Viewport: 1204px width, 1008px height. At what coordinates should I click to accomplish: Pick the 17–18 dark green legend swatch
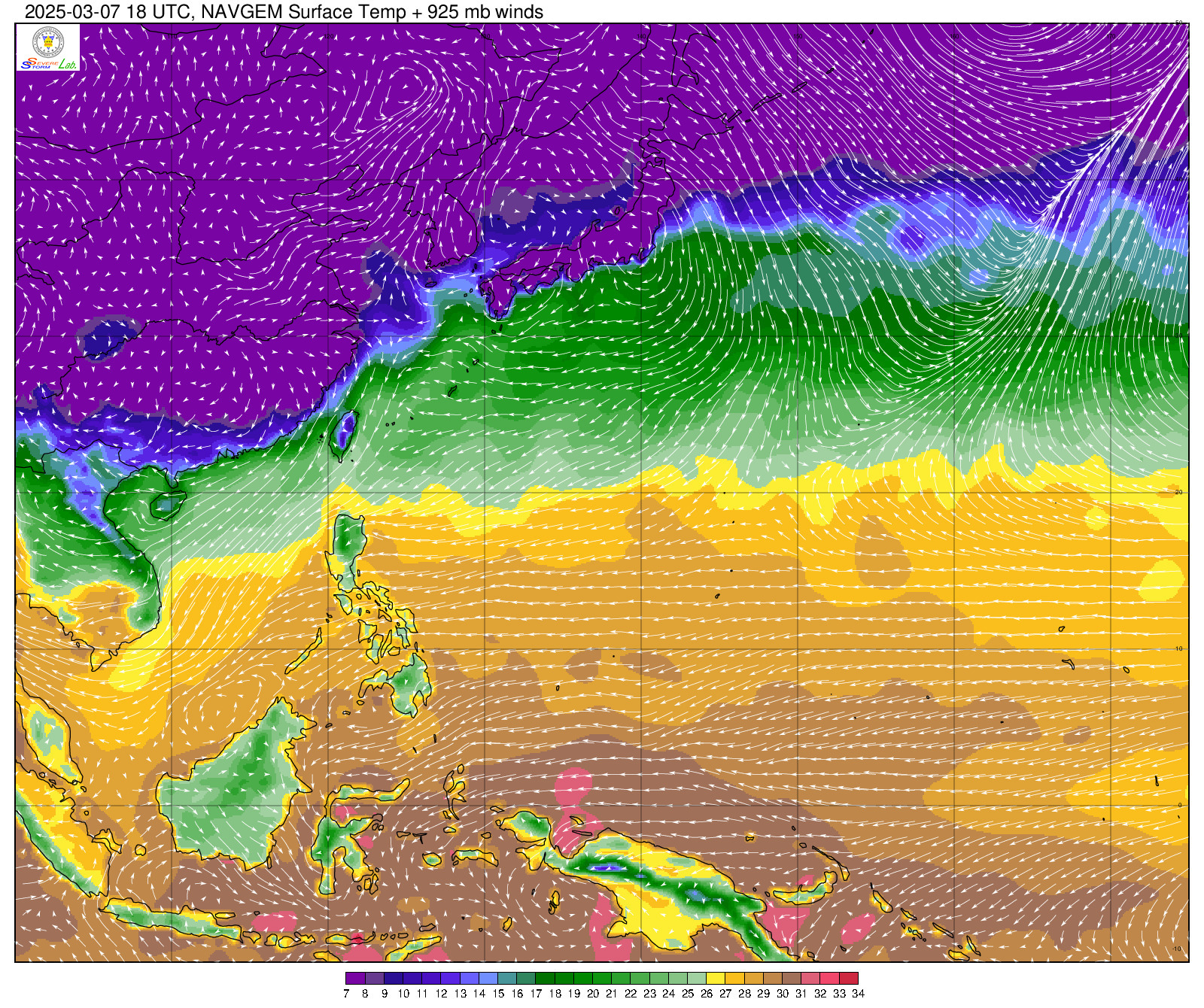545,979
